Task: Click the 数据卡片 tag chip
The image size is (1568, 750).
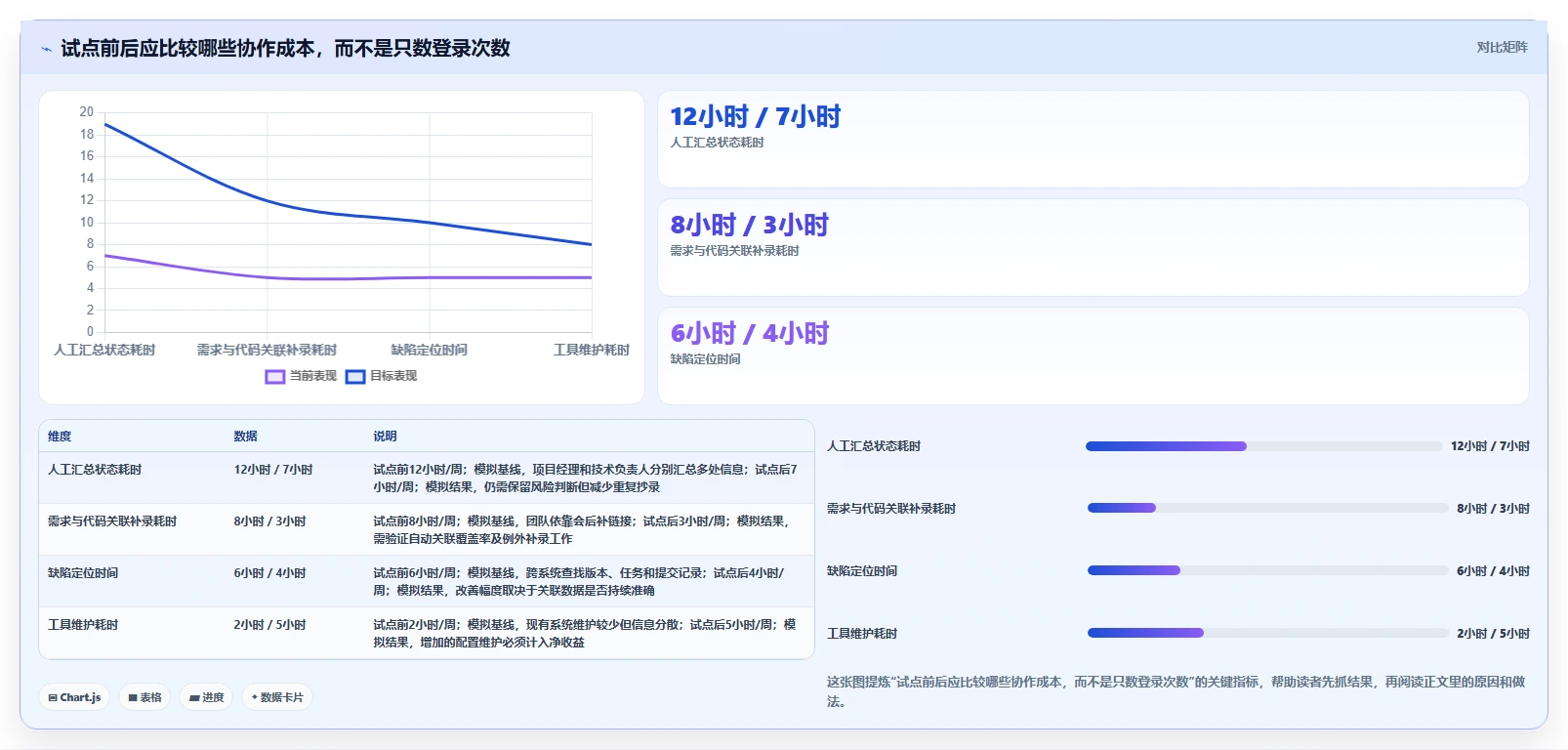Action: (x=277, y=697)
